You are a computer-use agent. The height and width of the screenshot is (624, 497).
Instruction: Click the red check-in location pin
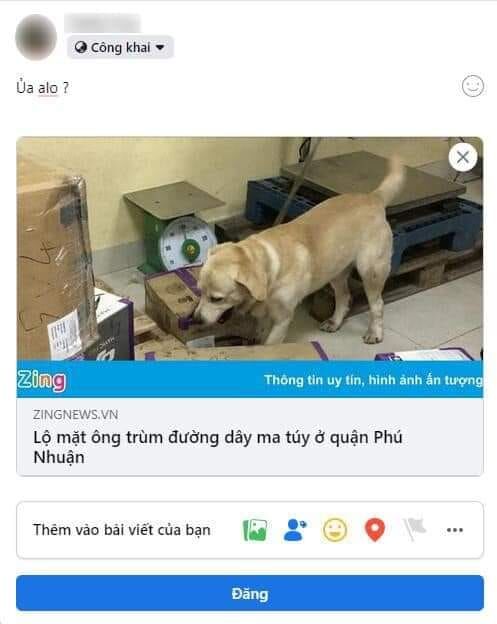(x=374, y=530)
